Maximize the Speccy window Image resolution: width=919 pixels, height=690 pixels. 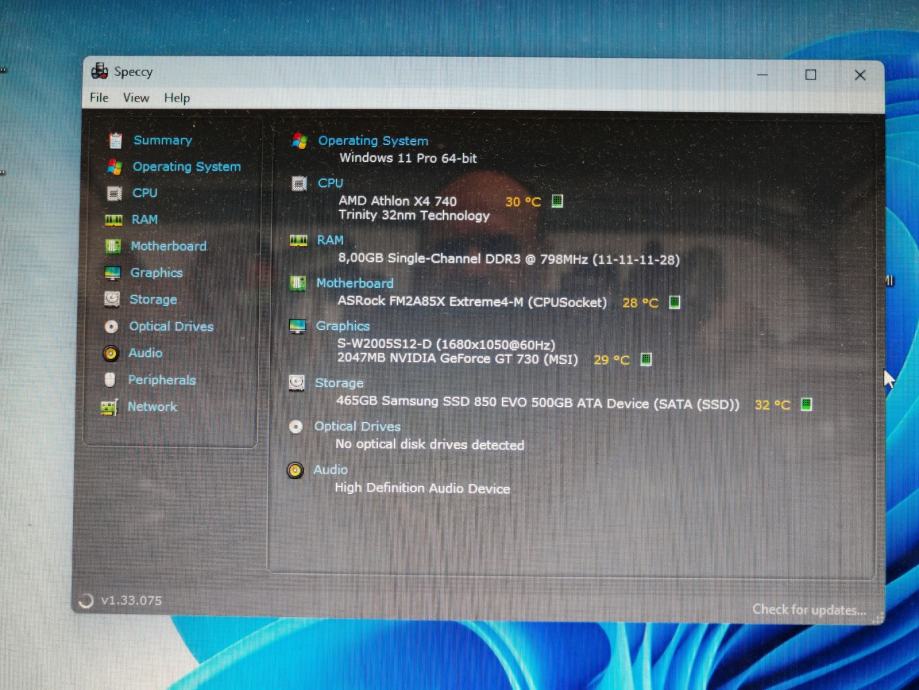811,74
